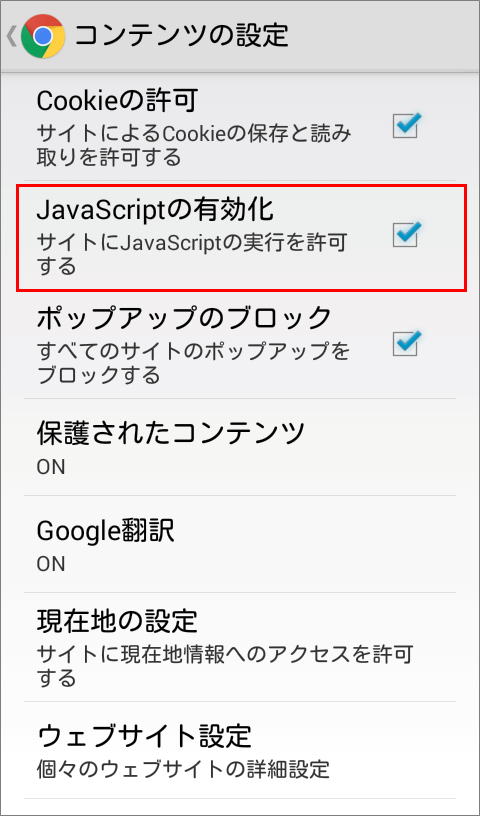Tap description サイトによるCookieの保存と読み取りを許可する

195,146
